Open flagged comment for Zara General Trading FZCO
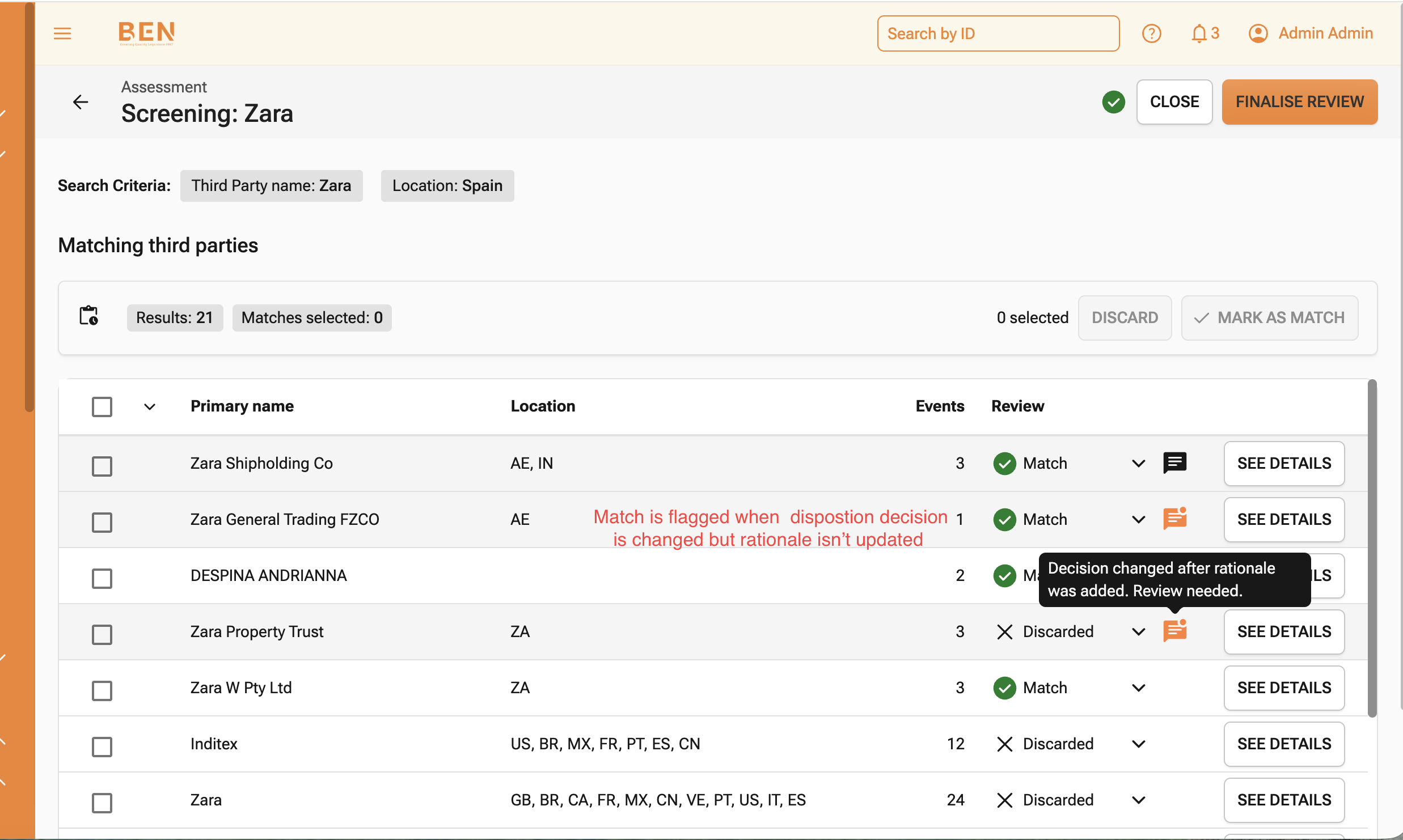This screenshot has width=1403, height=840. pos(1174,518)
